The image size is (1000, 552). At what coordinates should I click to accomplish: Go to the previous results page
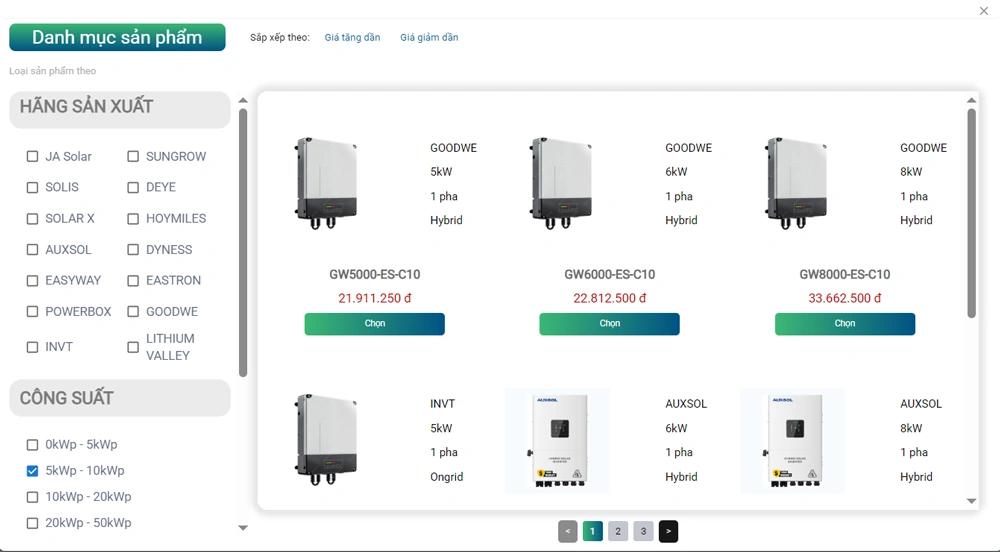(568, 532)
